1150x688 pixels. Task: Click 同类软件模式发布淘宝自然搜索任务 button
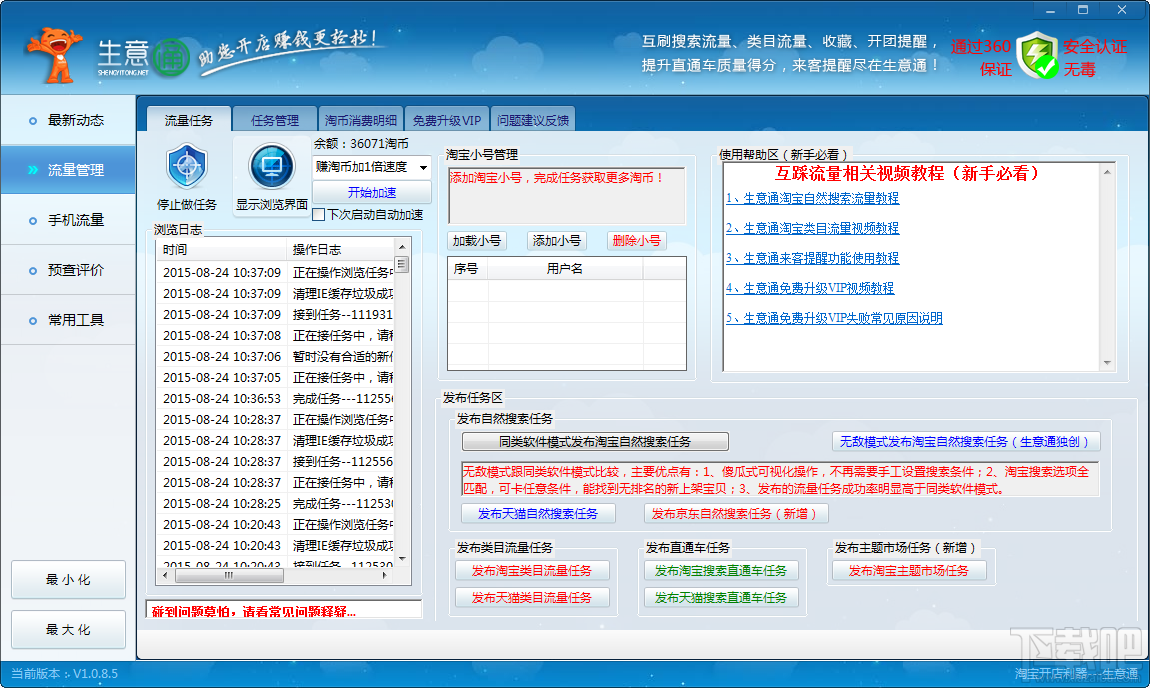[x=595, y=442]
